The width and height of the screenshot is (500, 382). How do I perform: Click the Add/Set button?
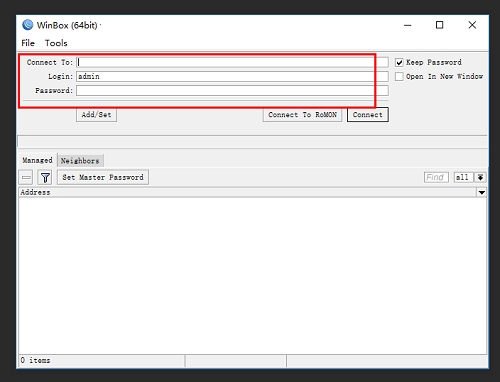[96, 115]
